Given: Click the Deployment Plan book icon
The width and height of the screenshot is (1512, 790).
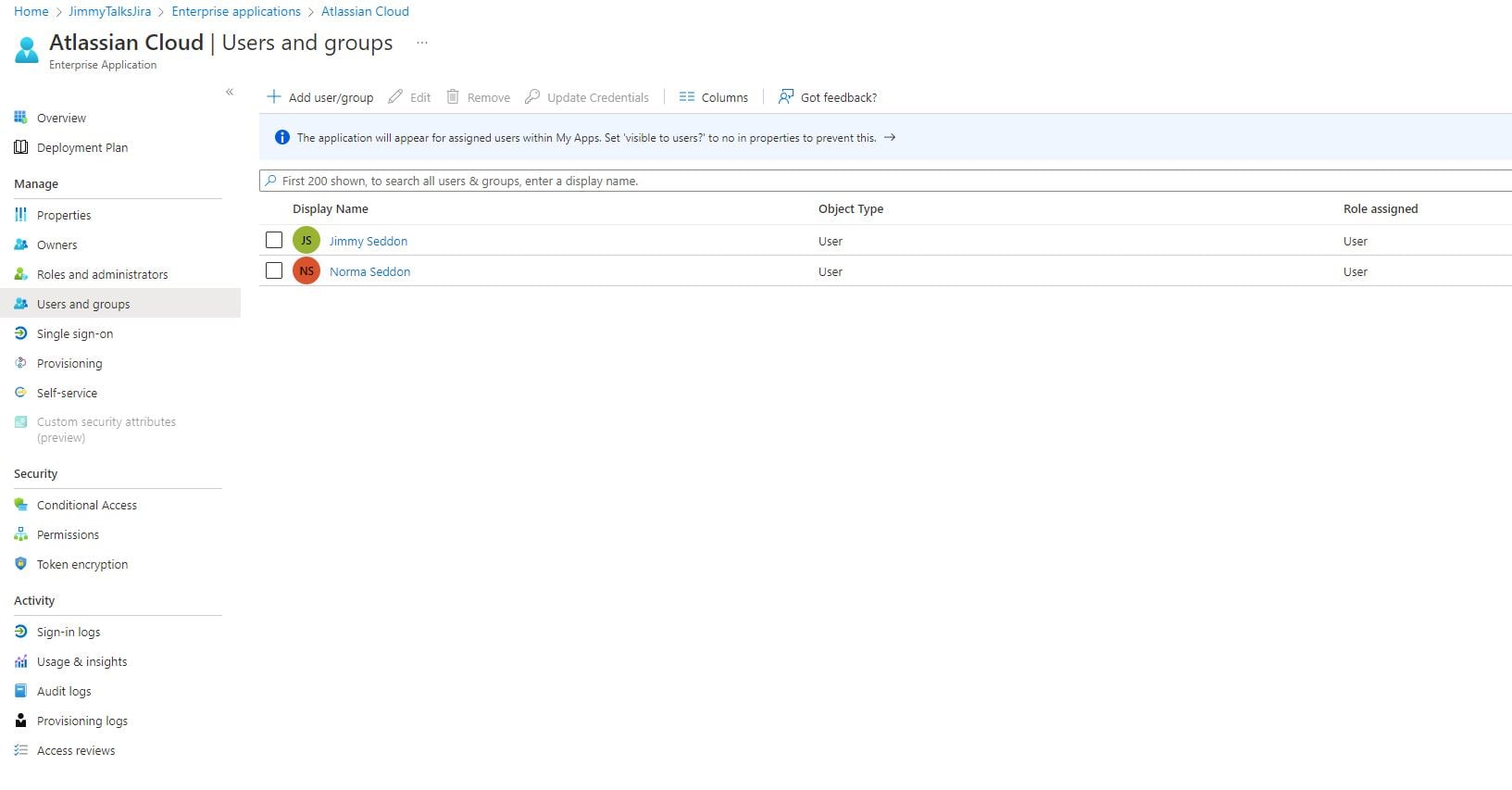Looking at the screenshot, I should pos(20,147).
